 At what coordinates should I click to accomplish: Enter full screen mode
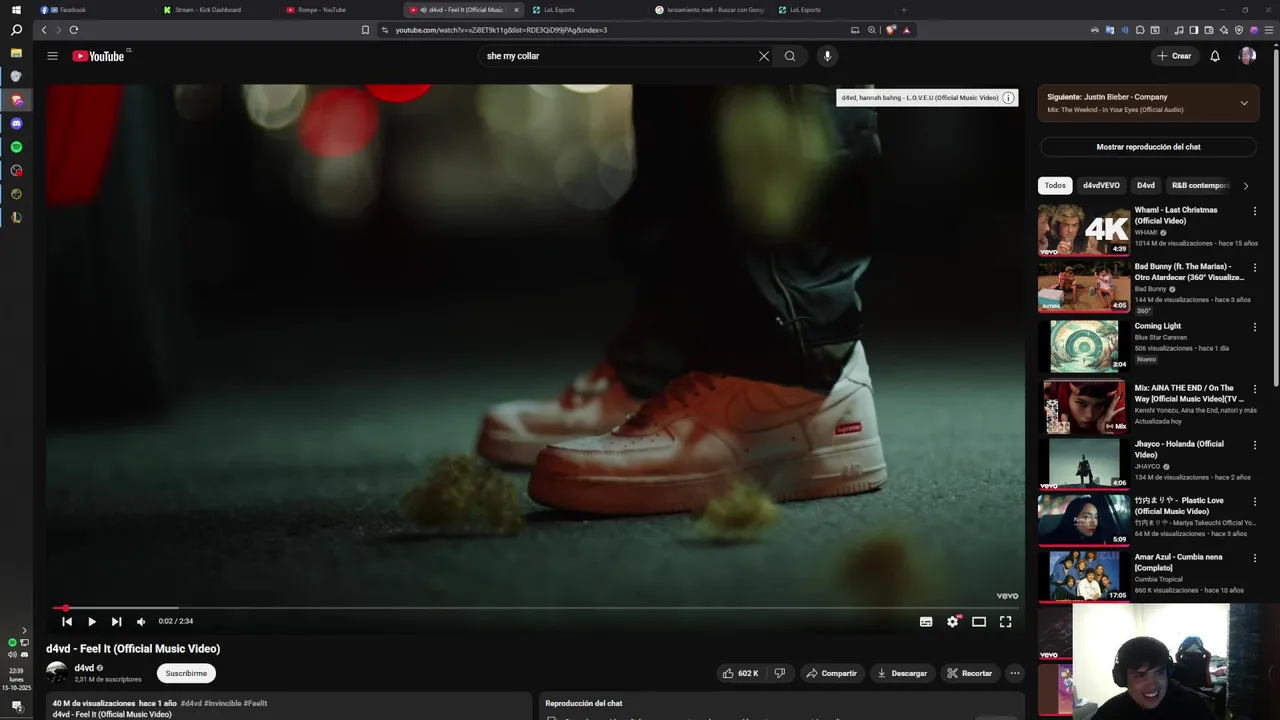pos(1005,621)
